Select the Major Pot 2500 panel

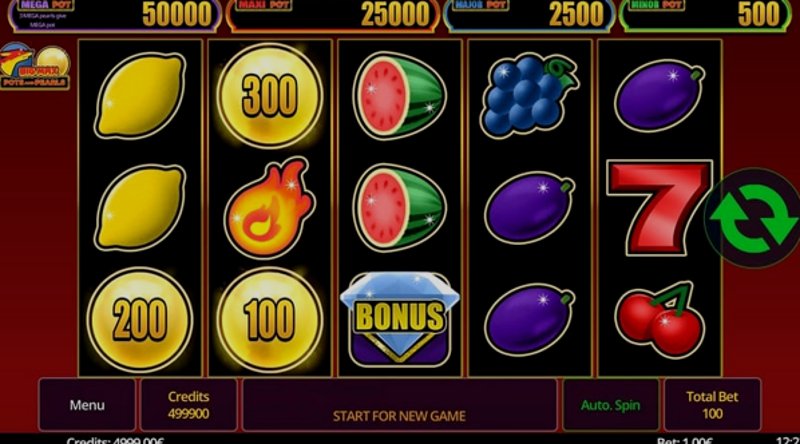click(528, 14)
